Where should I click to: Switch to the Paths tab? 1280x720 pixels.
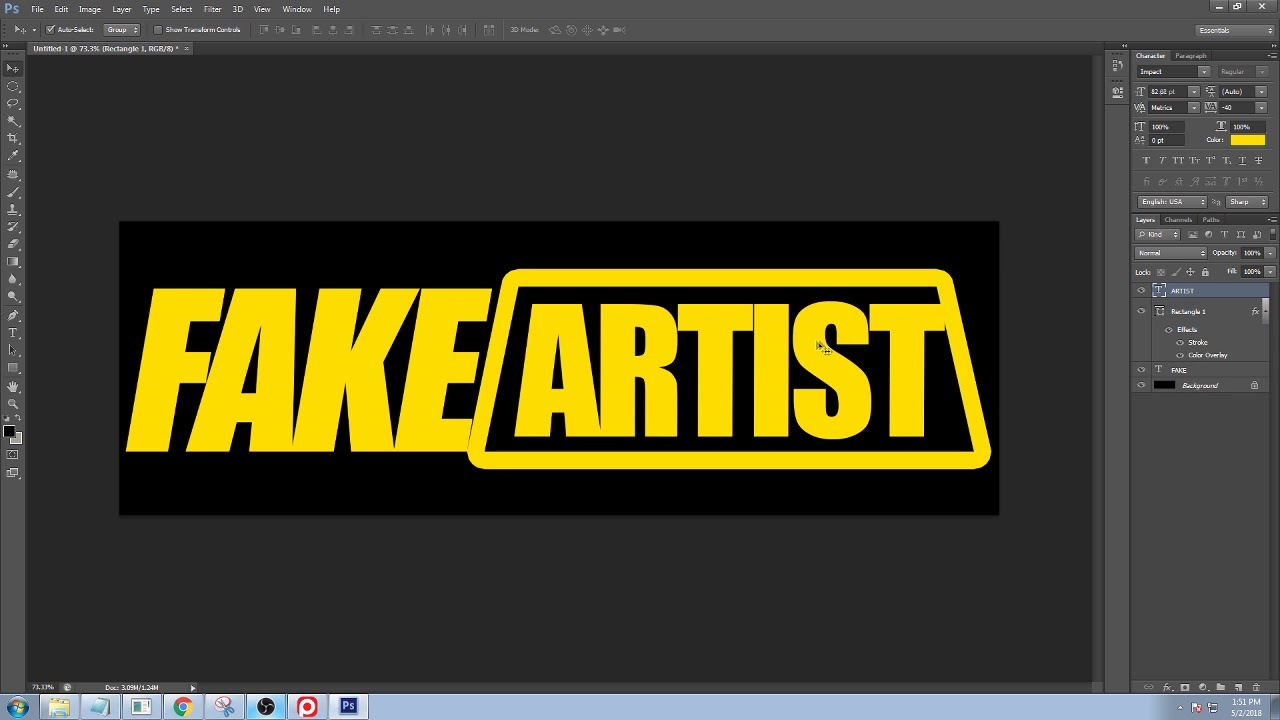coord(1211,220)
